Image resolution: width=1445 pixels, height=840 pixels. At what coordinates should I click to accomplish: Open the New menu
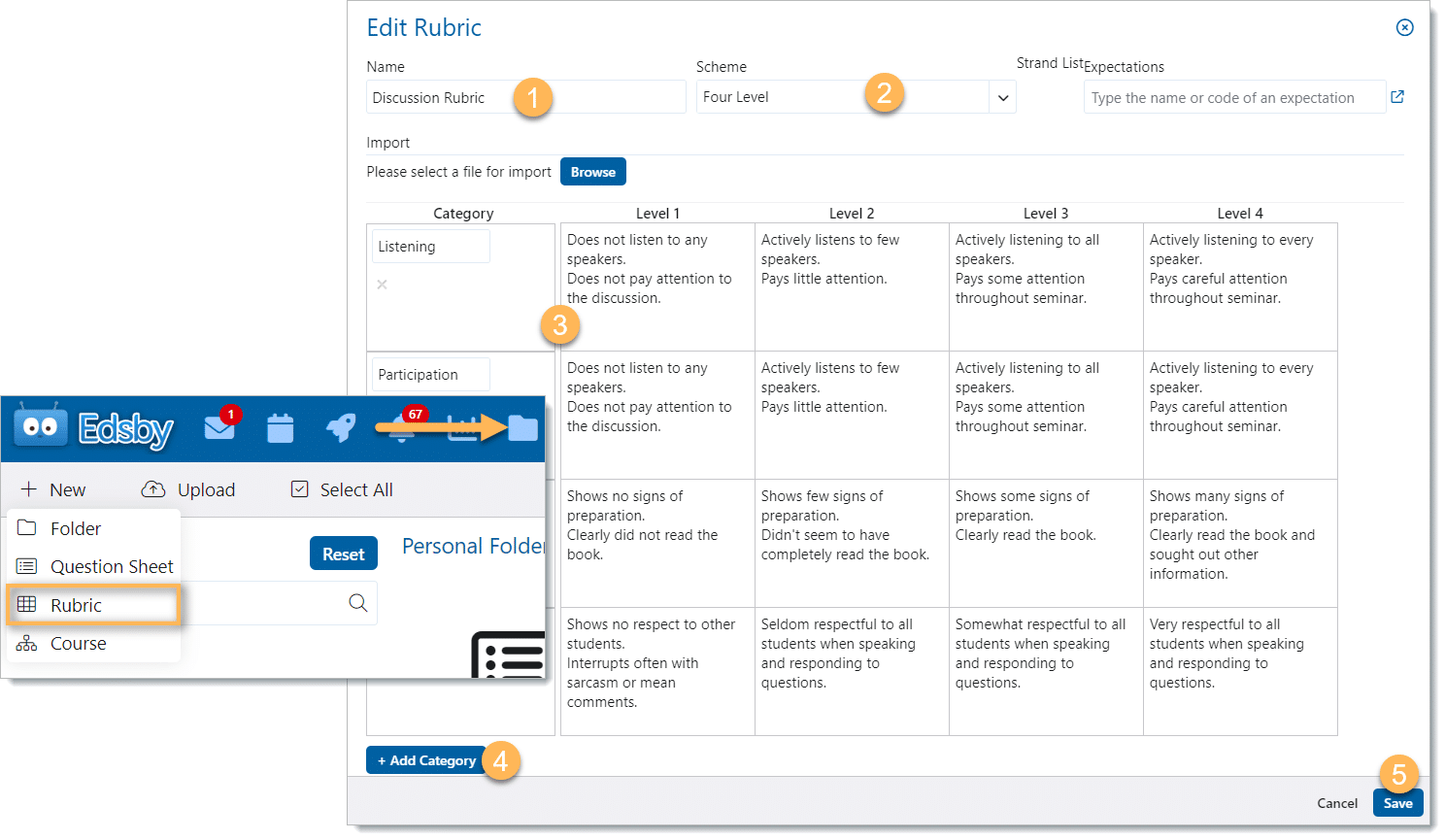coord(54,489)
